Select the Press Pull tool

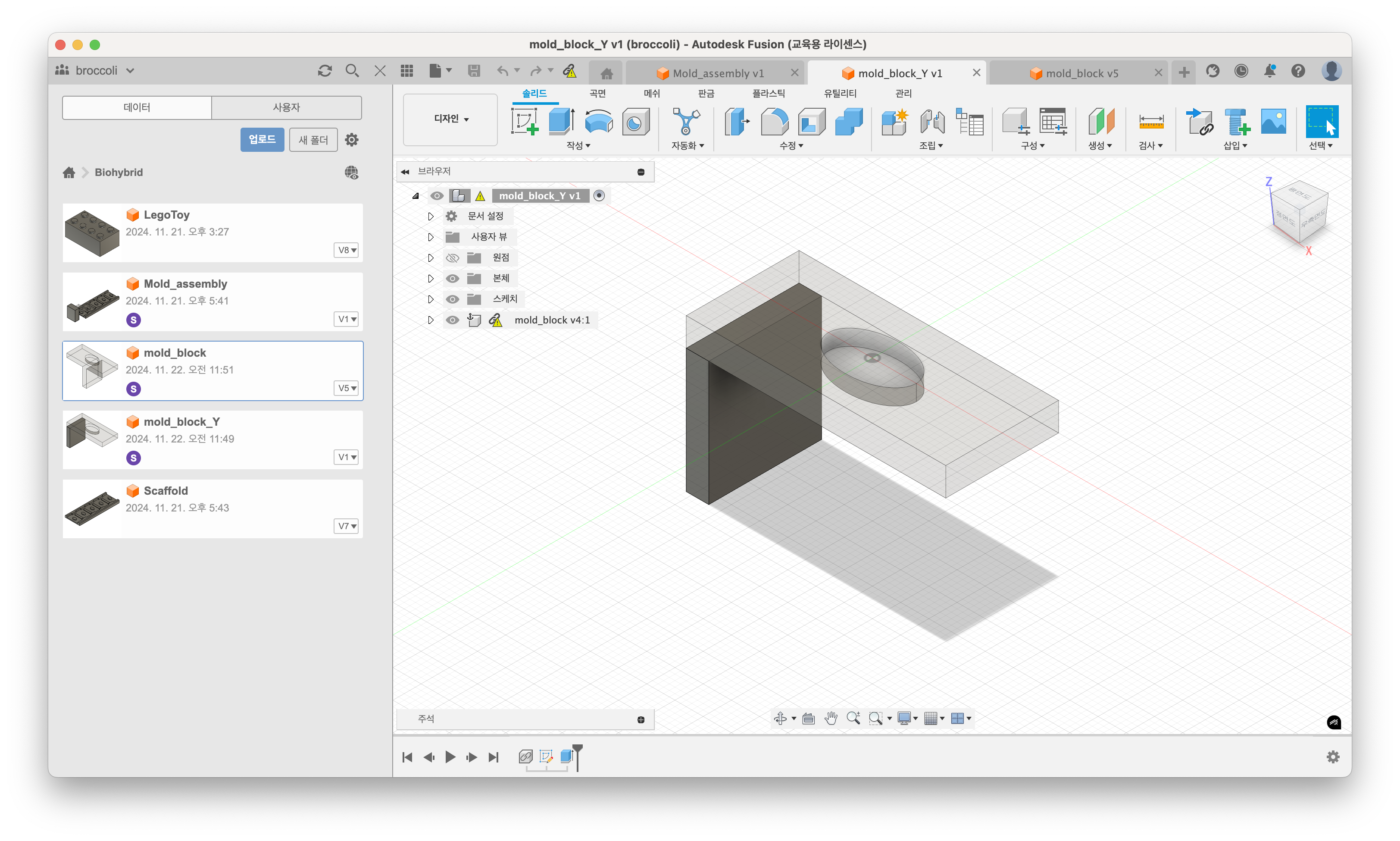pyautogui.click(x=737, y=121)
